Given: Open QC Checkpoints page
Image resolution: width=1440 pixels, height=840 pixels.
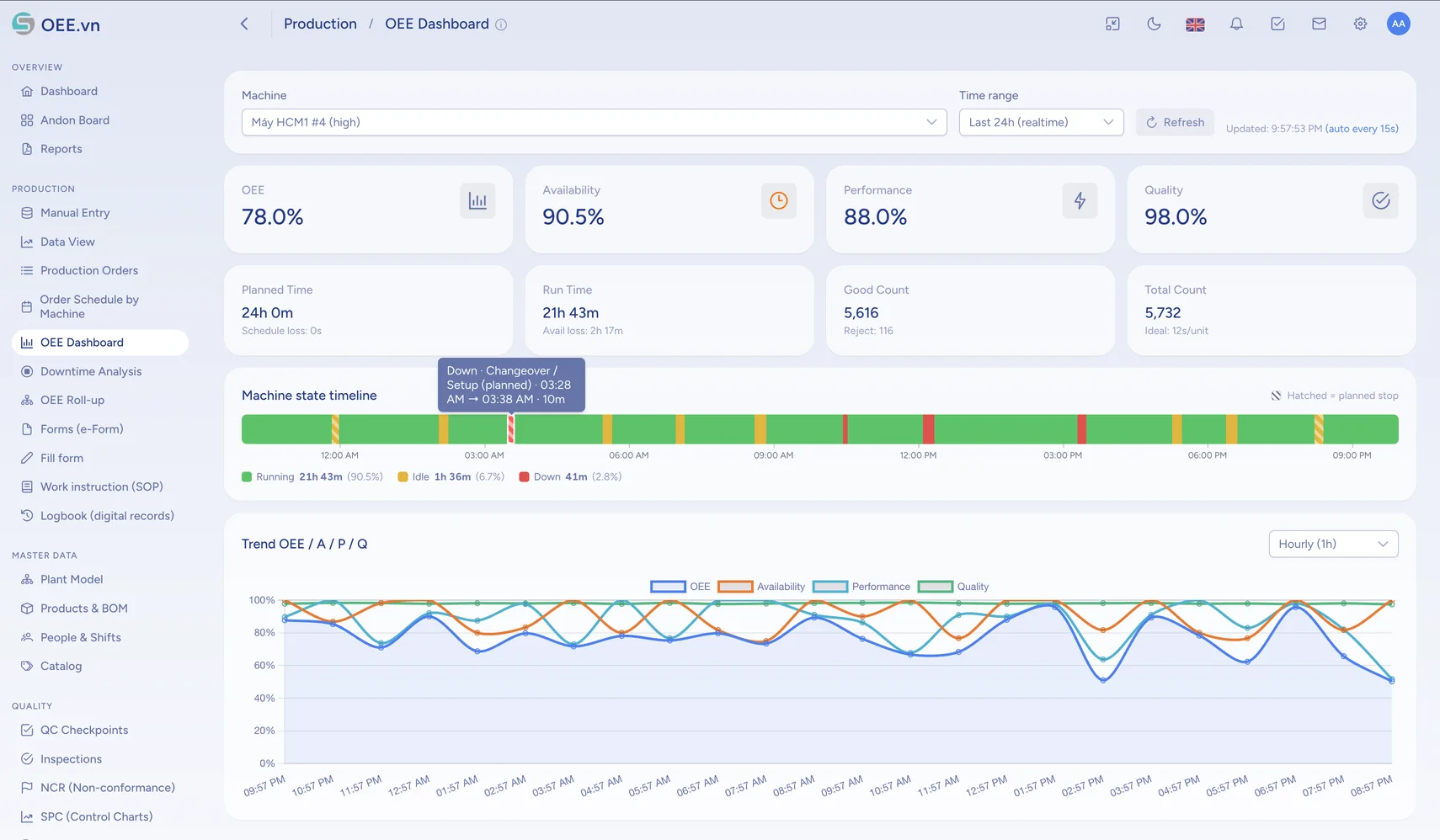Looking at the screenshot, I should click(100, 730).
